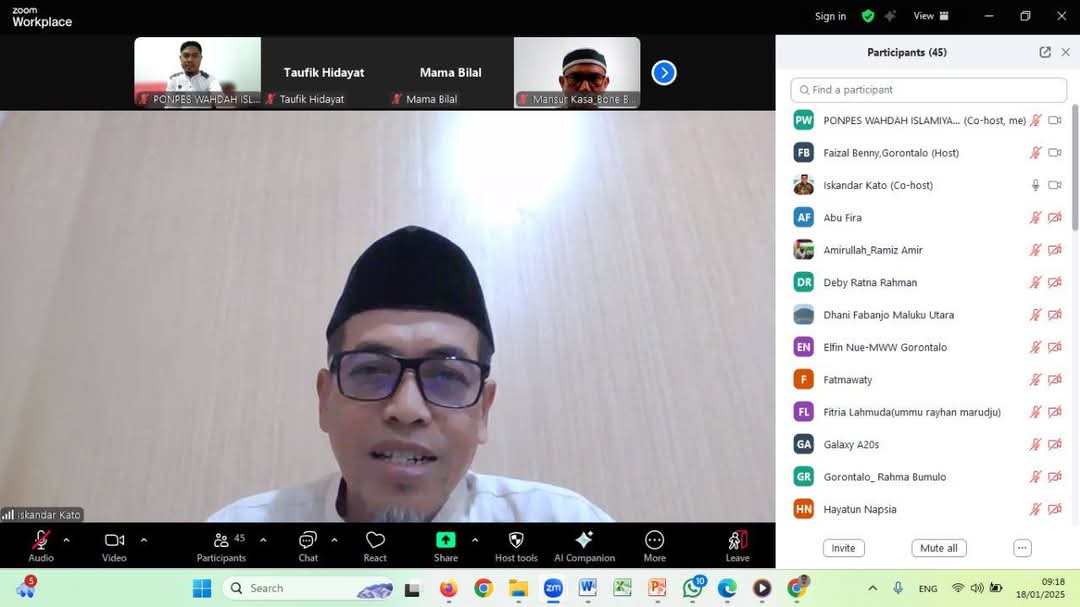Pop out the Participants panel
This screenshot has width=1080, height=607.
(1045, 52)
